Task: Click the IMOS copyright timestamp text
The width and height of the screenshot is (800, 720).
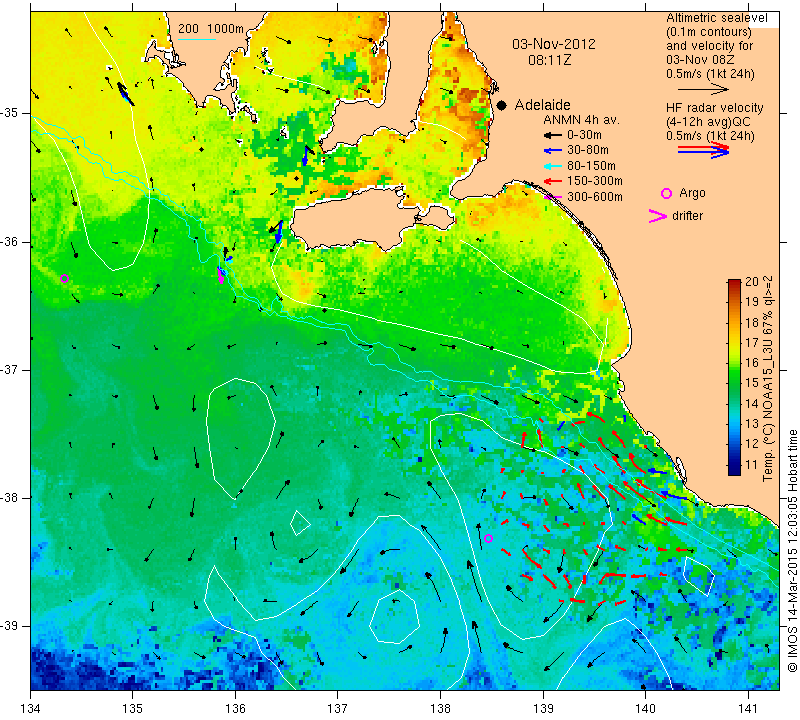Action: pos(792,551)
